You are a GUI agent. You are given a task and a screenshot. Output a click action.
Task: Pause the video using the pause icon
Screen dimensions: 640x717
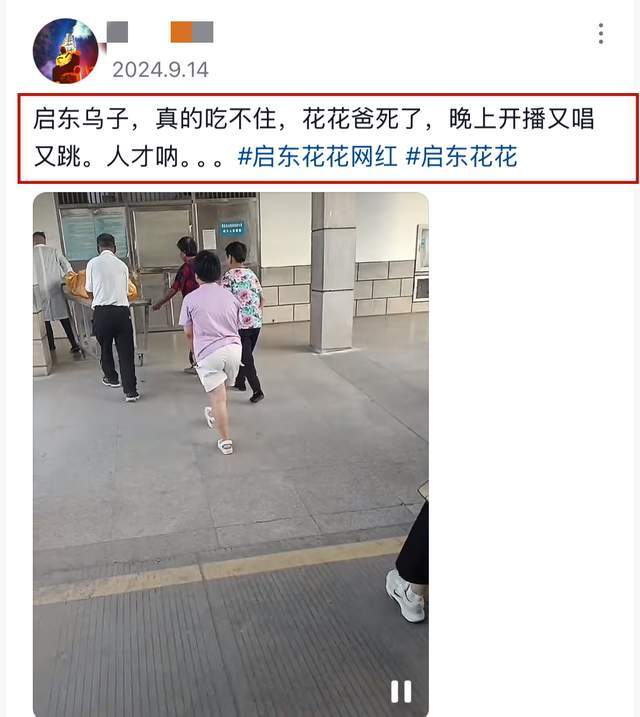(401, 691)
